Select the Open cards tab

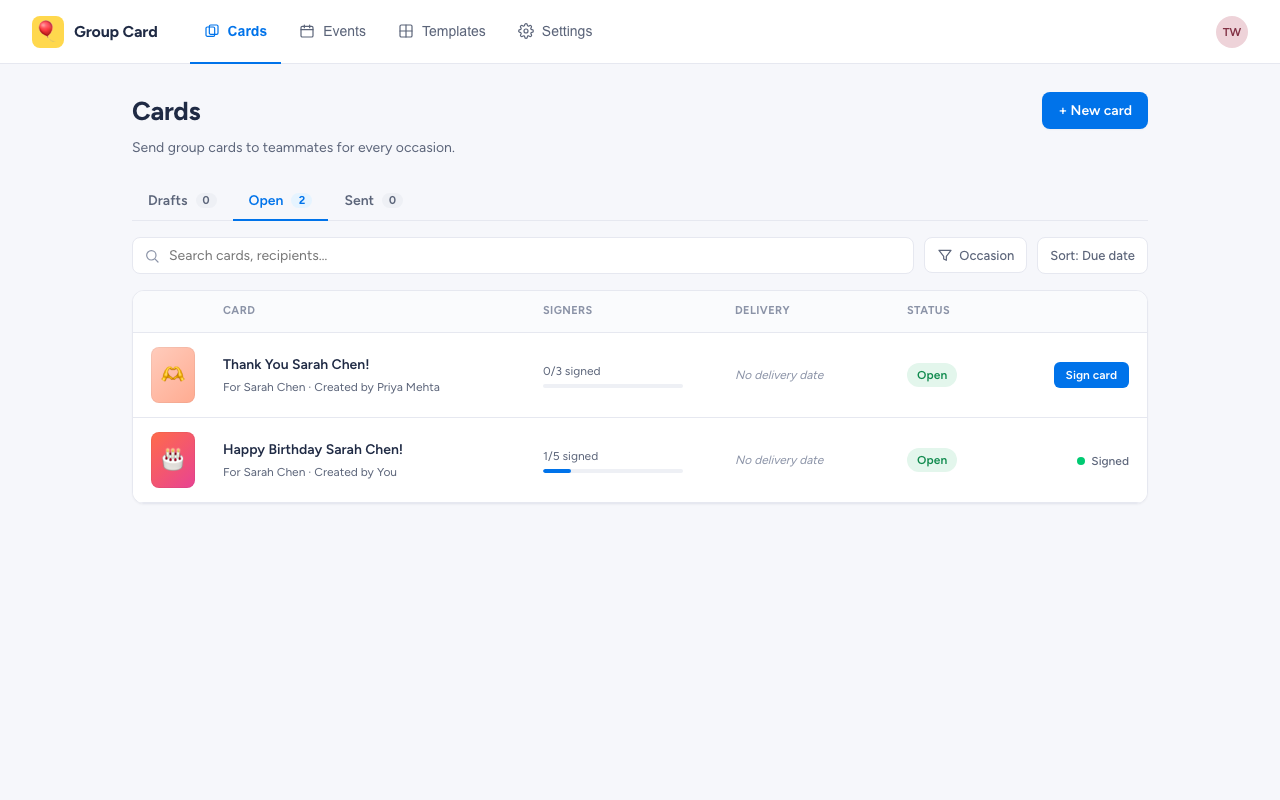tap(280, 200)
